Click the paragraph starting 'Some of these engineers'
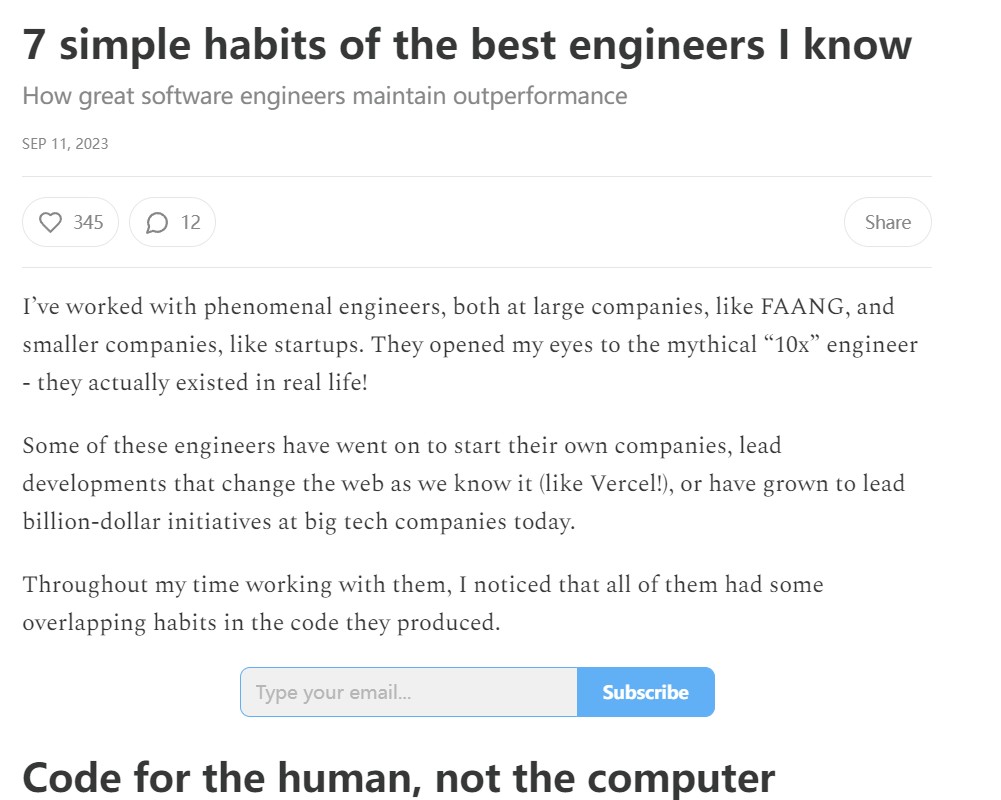Image resolution: width=1001 pixels, height=800 pixels. (x=463, y=483)
